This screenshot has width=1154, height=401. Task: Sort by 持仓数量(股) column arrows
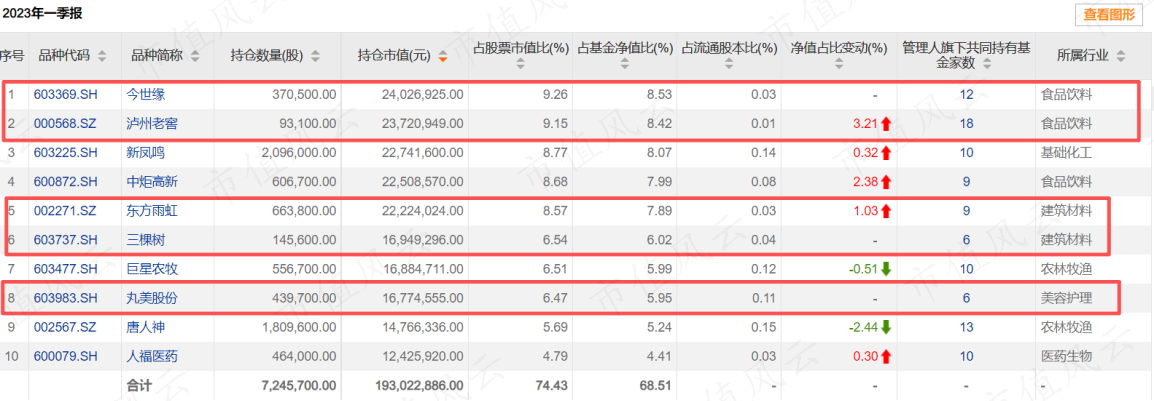tap(316, 56)
